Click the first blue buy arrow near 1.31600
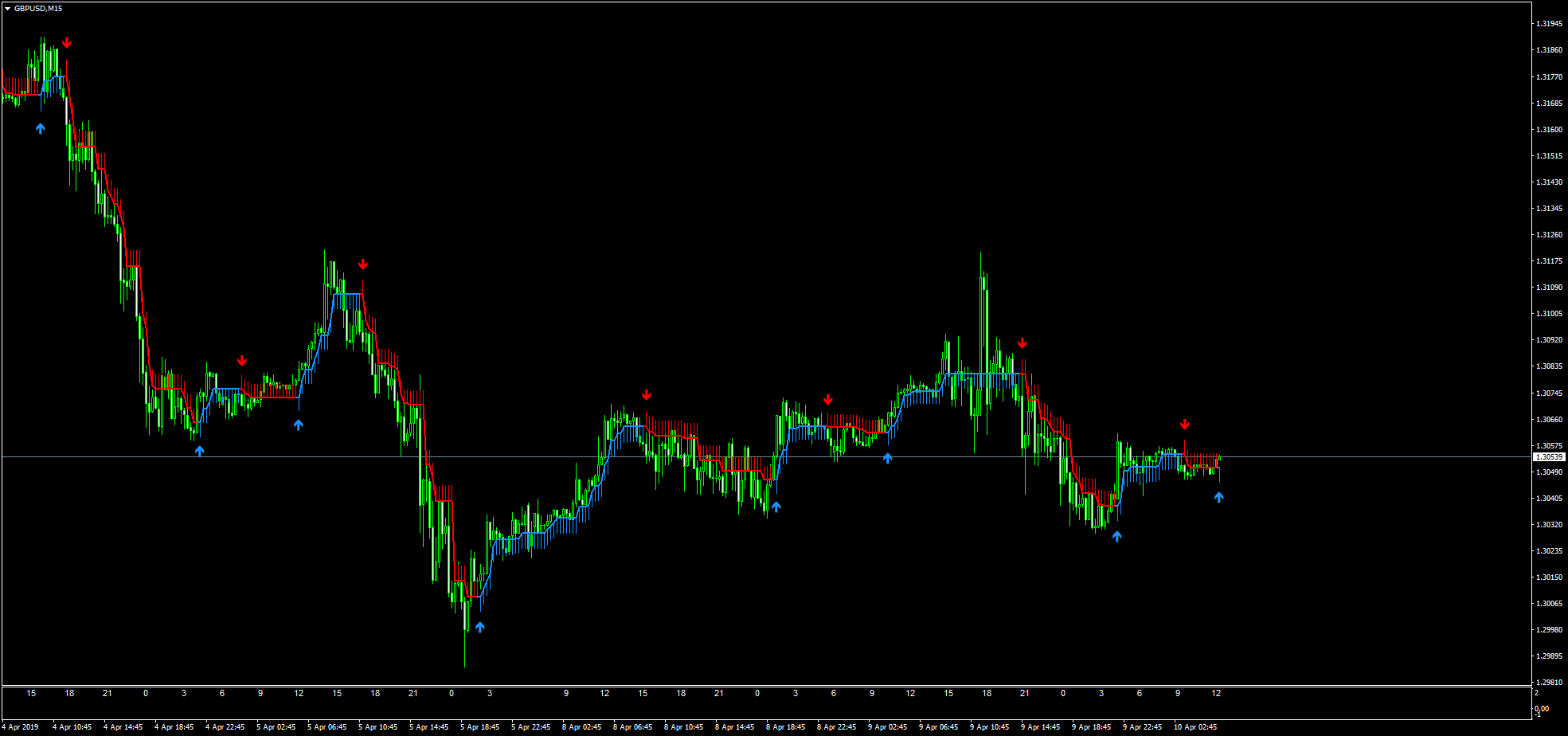 [41, 128]
